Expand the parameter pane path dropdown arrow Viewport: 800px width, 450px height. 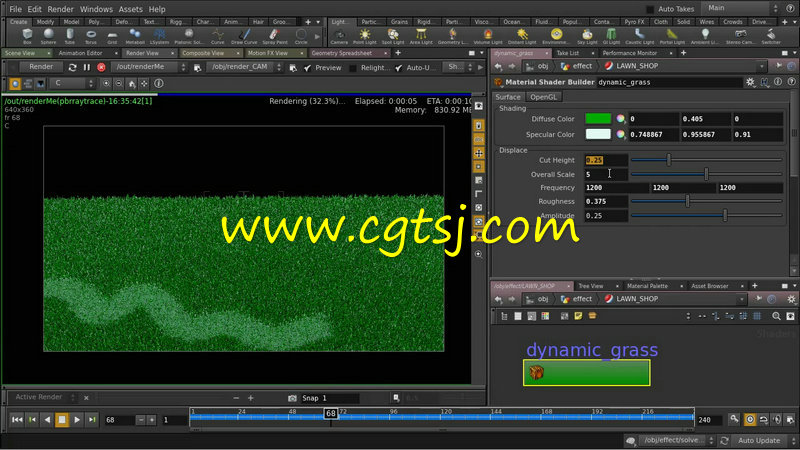pyautogui.click(x=761, y=66)
